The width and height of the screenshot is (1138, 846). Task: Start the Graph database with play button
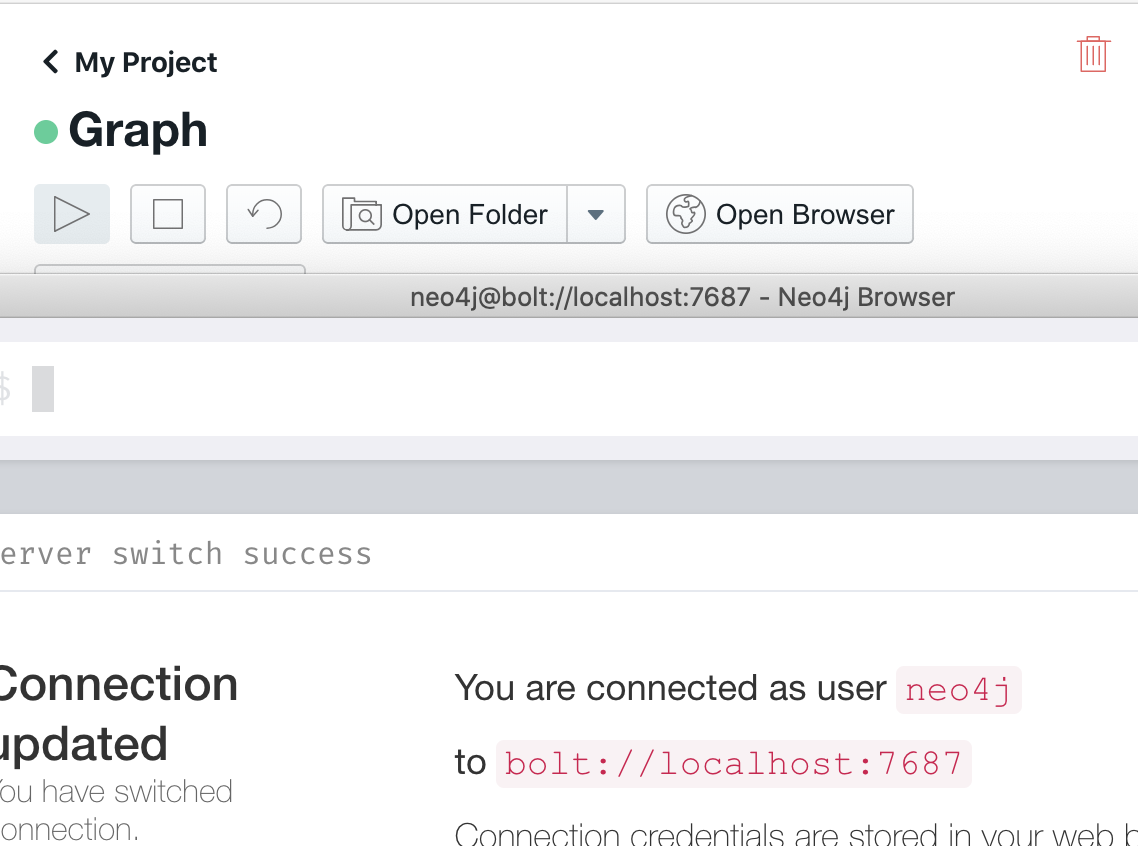coord(72,214)
